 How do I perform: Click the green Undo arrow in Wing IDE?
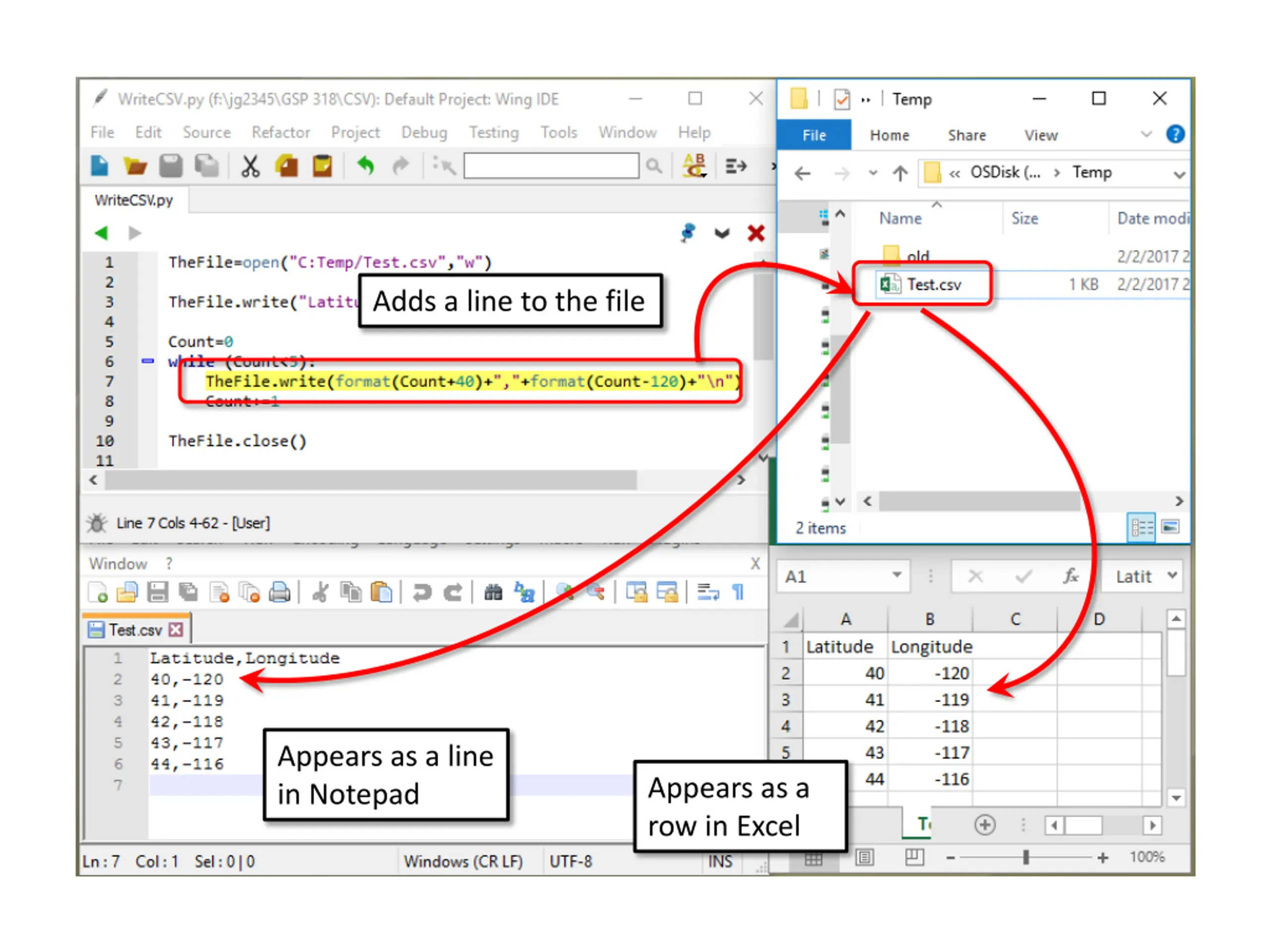tap(365, 166)
